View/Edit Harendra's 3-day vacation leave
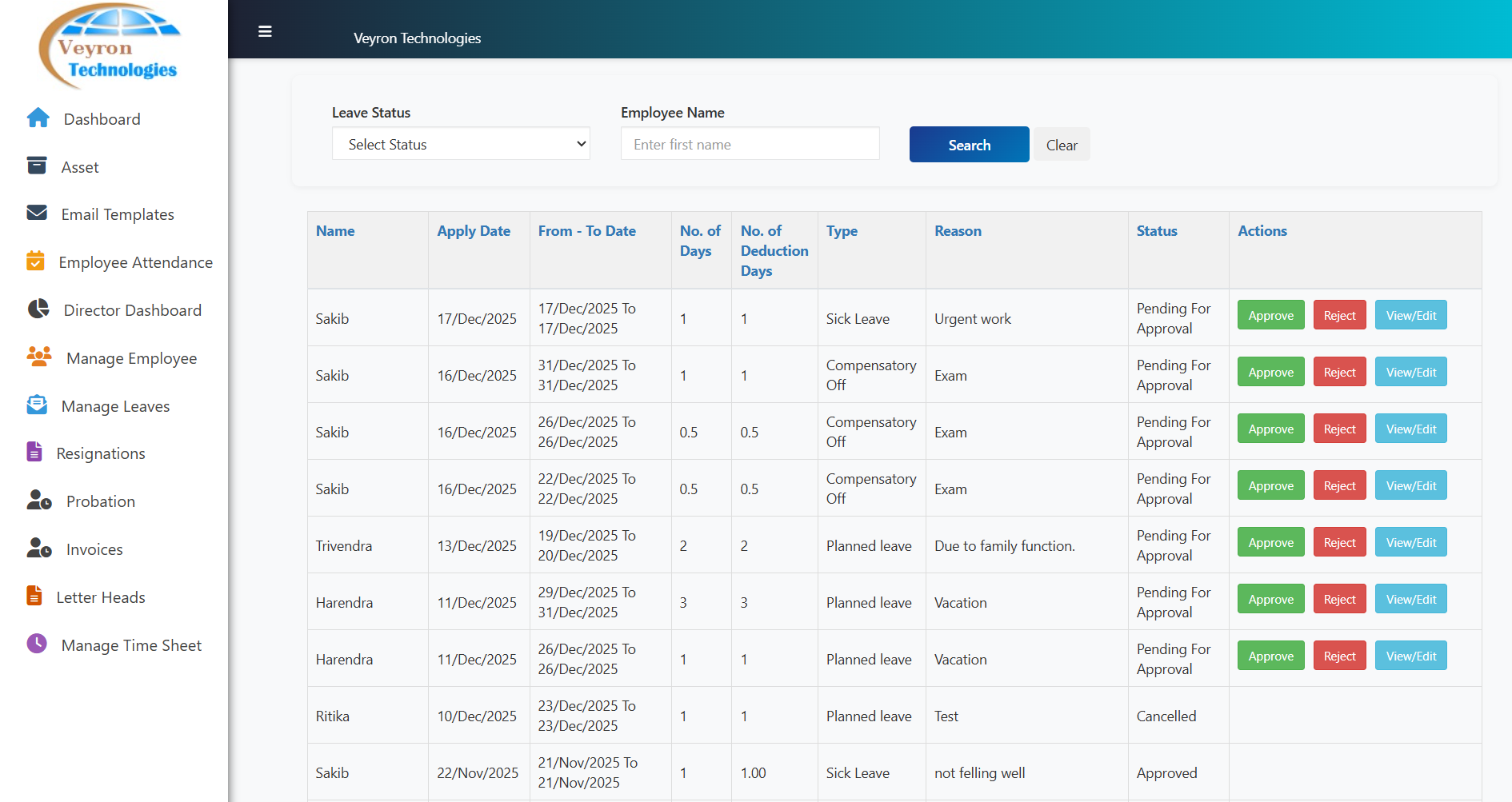Viewport: 1512px width, 802px height. 1410,599
